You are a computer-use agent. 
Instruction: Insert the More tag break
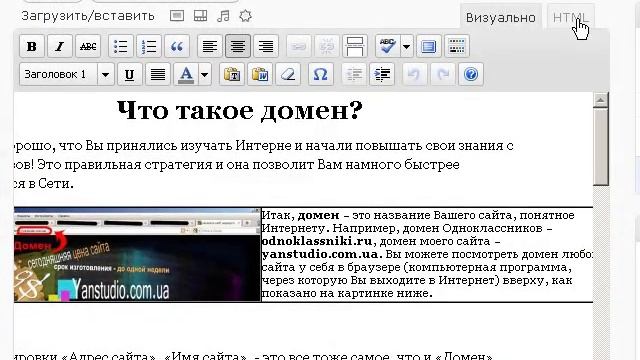tap(355, 46)
